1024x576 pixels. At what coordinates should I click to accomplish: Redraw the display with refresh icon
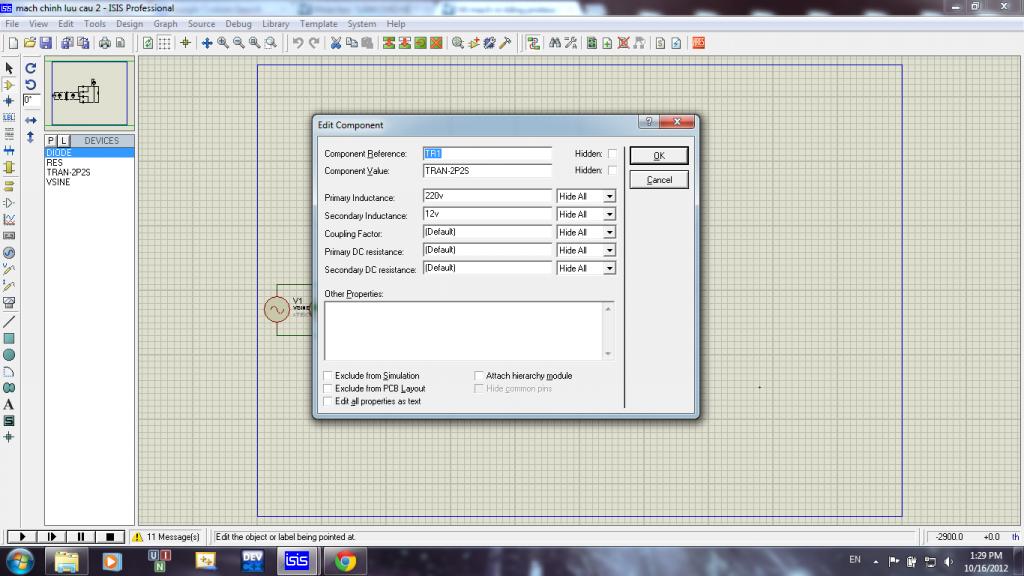pos(148,43)
